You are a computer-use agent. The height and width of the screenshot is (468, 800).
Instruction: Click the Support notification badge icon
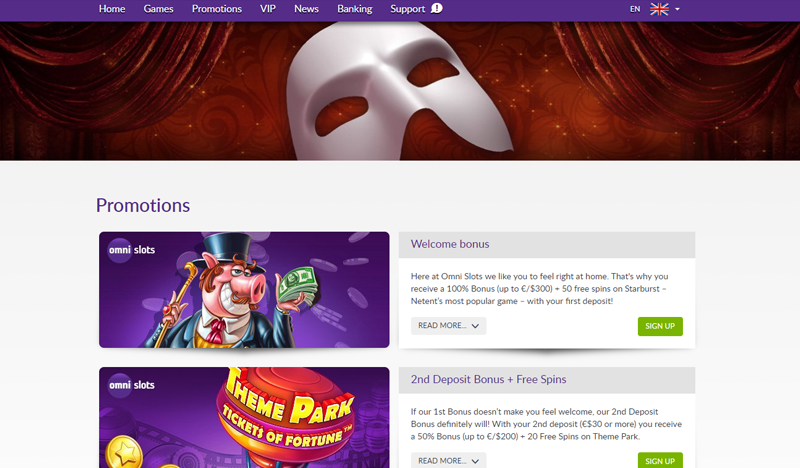pos(437,9)
